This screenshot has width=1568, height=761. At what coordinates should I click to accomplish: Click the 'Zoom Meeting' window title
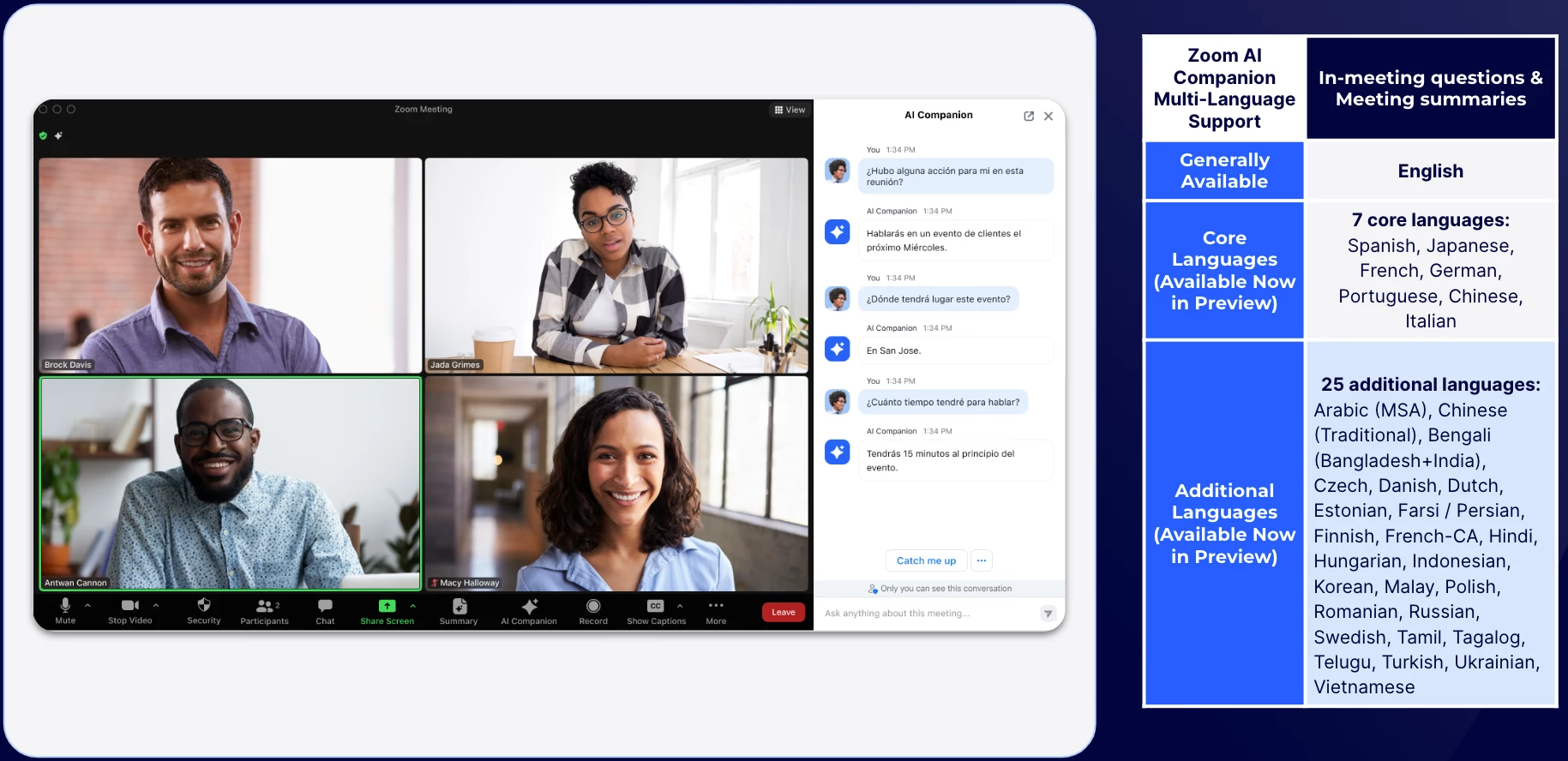(x=424, y=110)
